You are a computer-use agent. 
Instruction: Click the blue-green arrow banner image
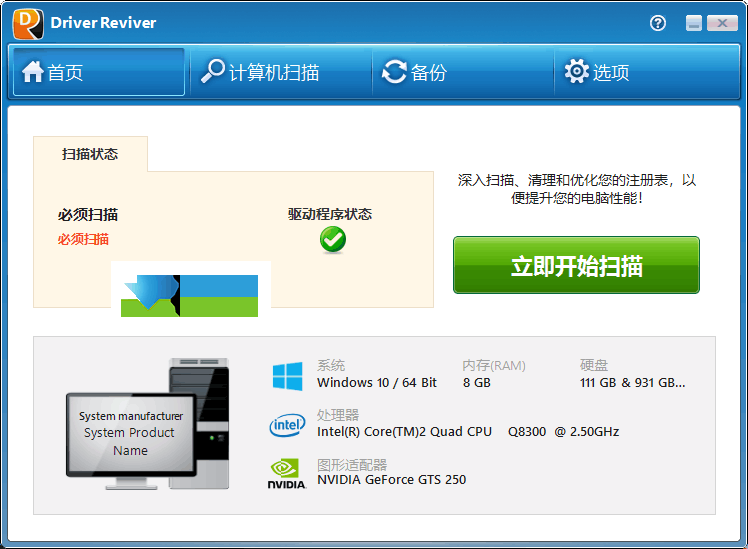(189, 296)
